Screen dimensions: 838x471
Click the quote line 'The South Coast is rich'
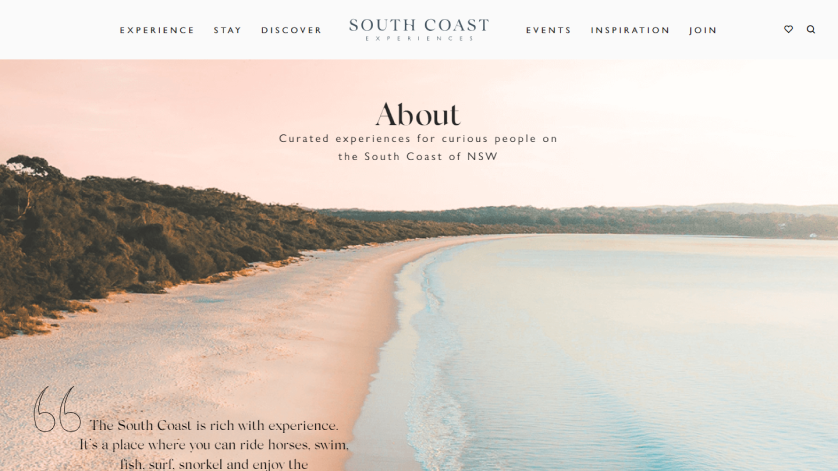[x=214, y=426]
